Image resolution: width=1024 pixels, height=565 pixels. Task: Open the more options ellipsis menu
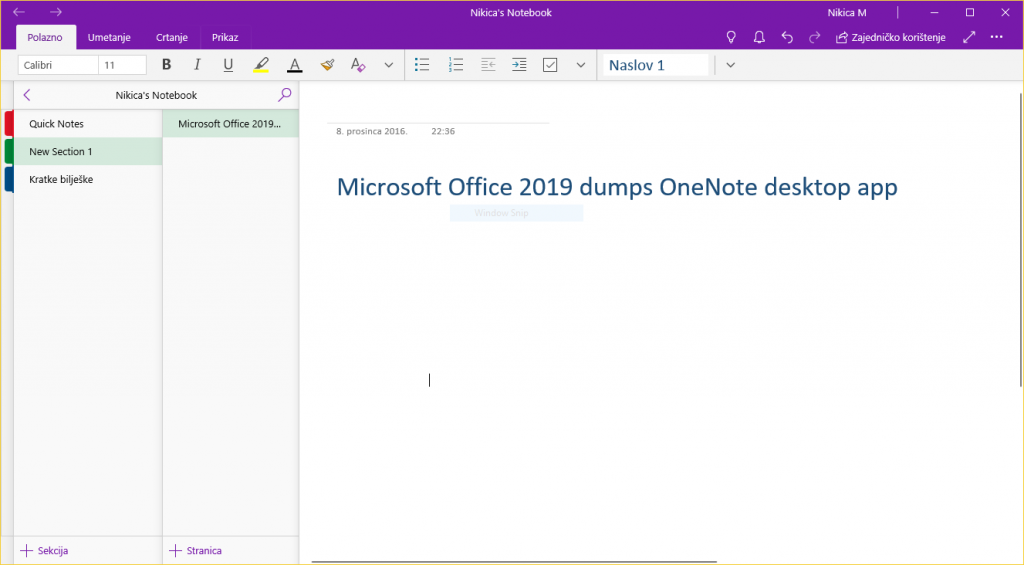(997, 37)
